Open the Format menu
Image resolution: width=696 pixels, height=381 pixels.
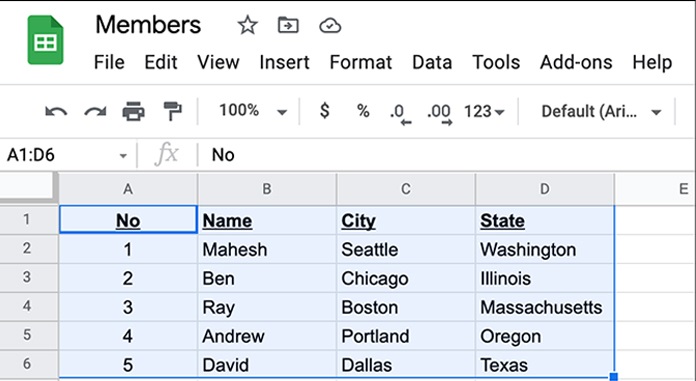(x=360, y=62)
